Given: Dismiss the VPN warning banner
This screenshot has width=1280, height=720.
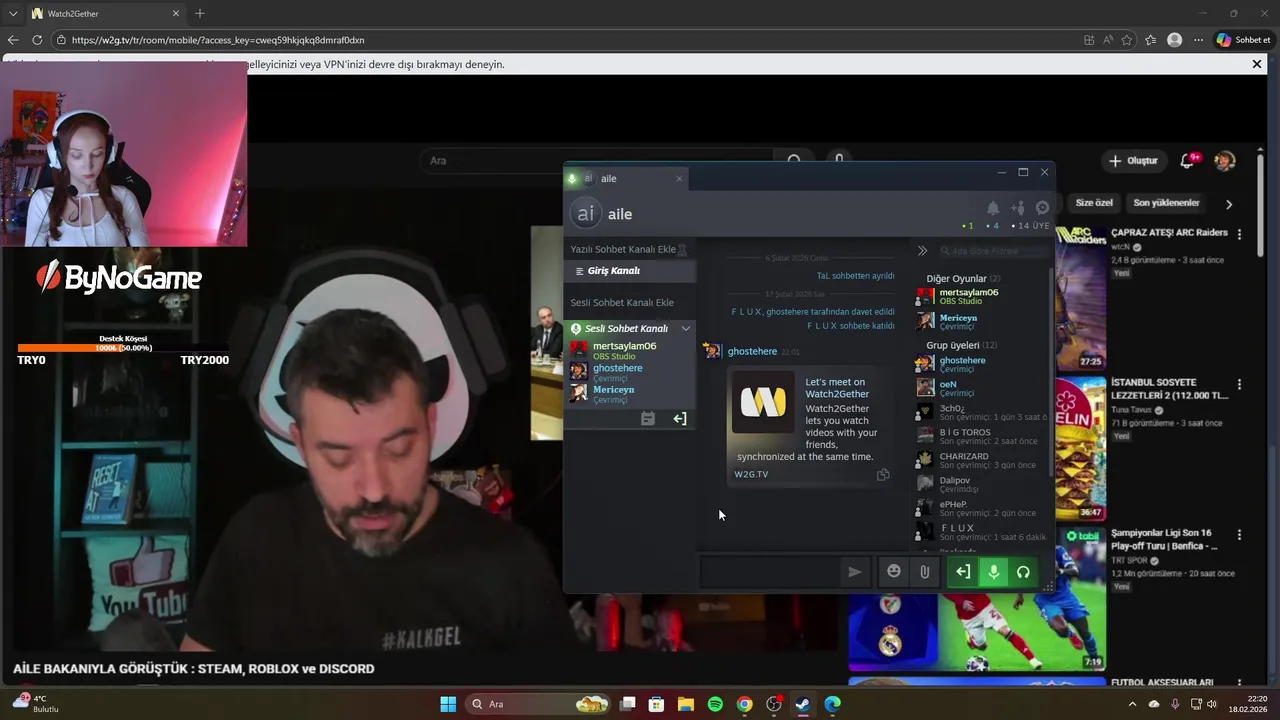Looking at the screenshot, I should tap(1257, 64).
